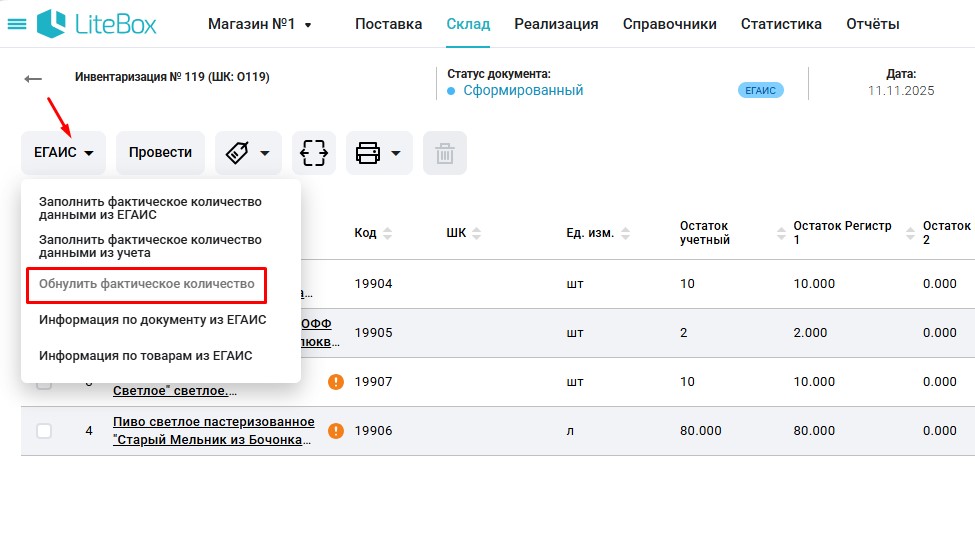The width and height of the screenshot is (975, 544).
Task: Expand the printer options dropdown arrow
Action: click(x=396, y=153)
